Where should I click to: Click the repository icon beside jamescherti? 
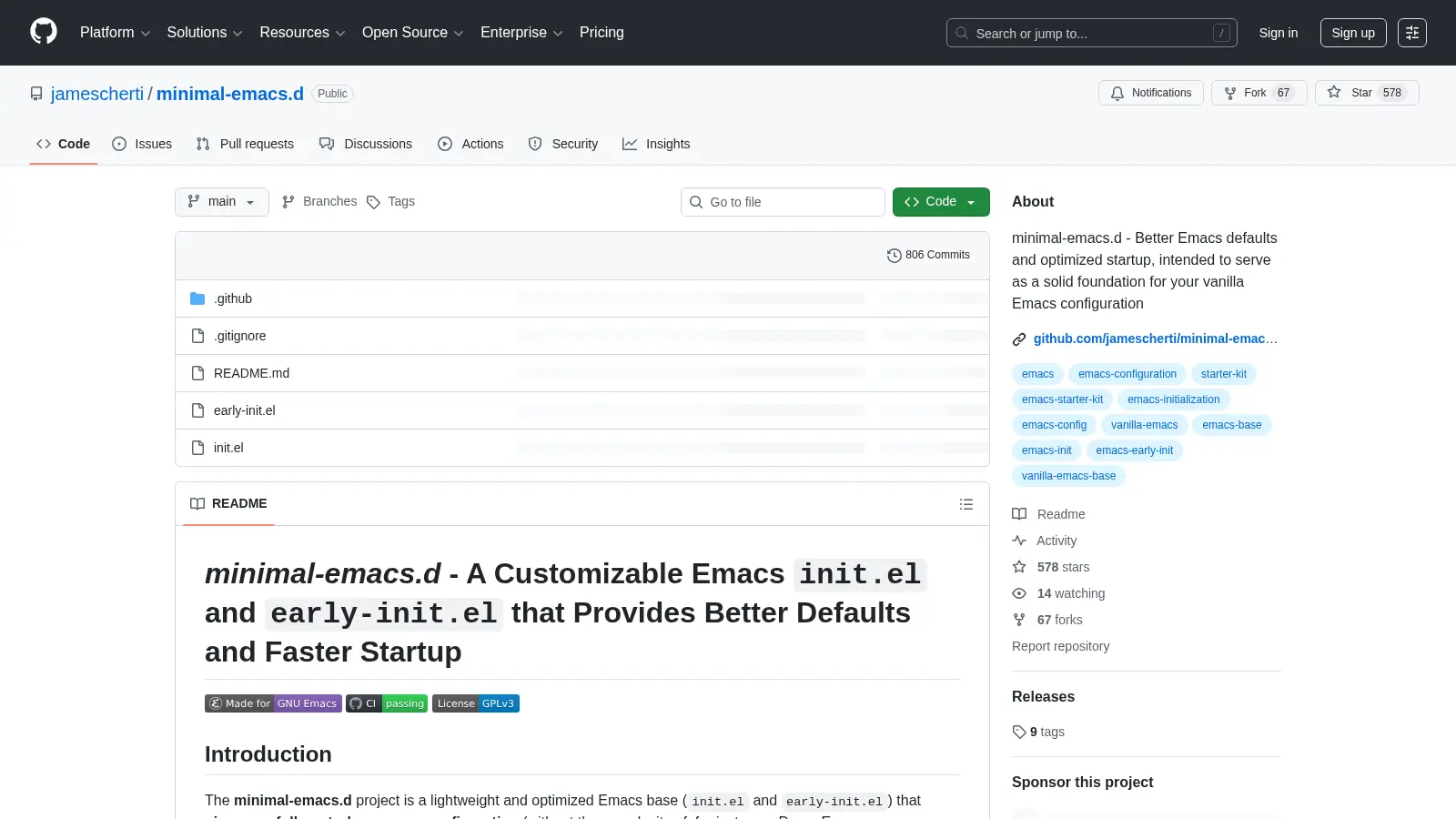36,94
